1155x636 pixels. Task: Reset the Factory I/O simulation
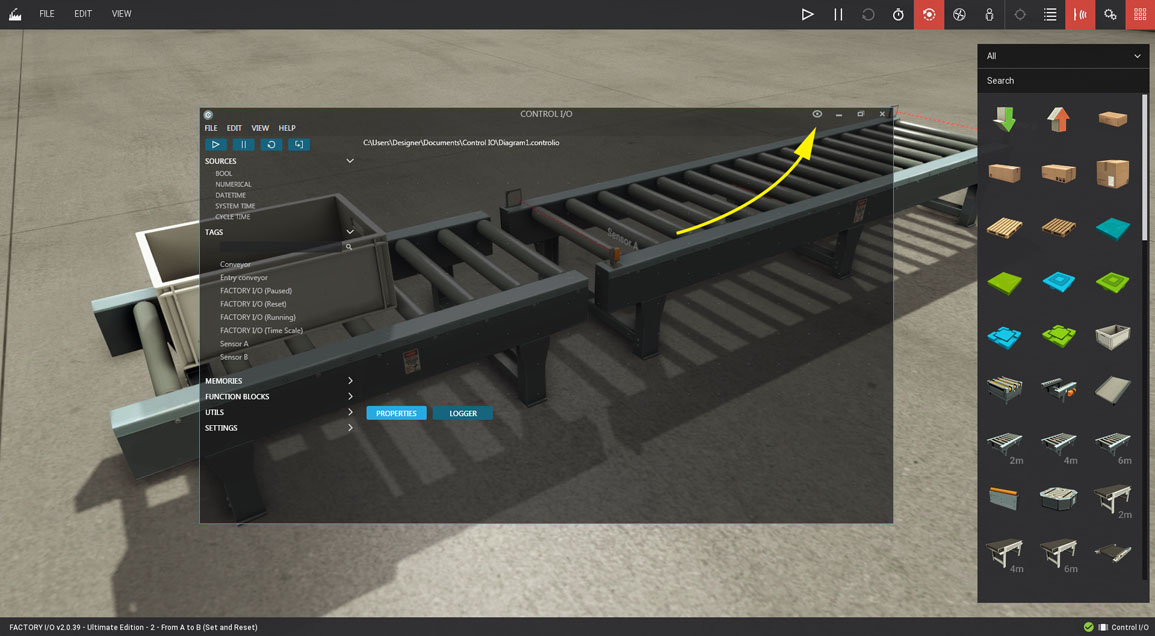(x=868, y=14)
